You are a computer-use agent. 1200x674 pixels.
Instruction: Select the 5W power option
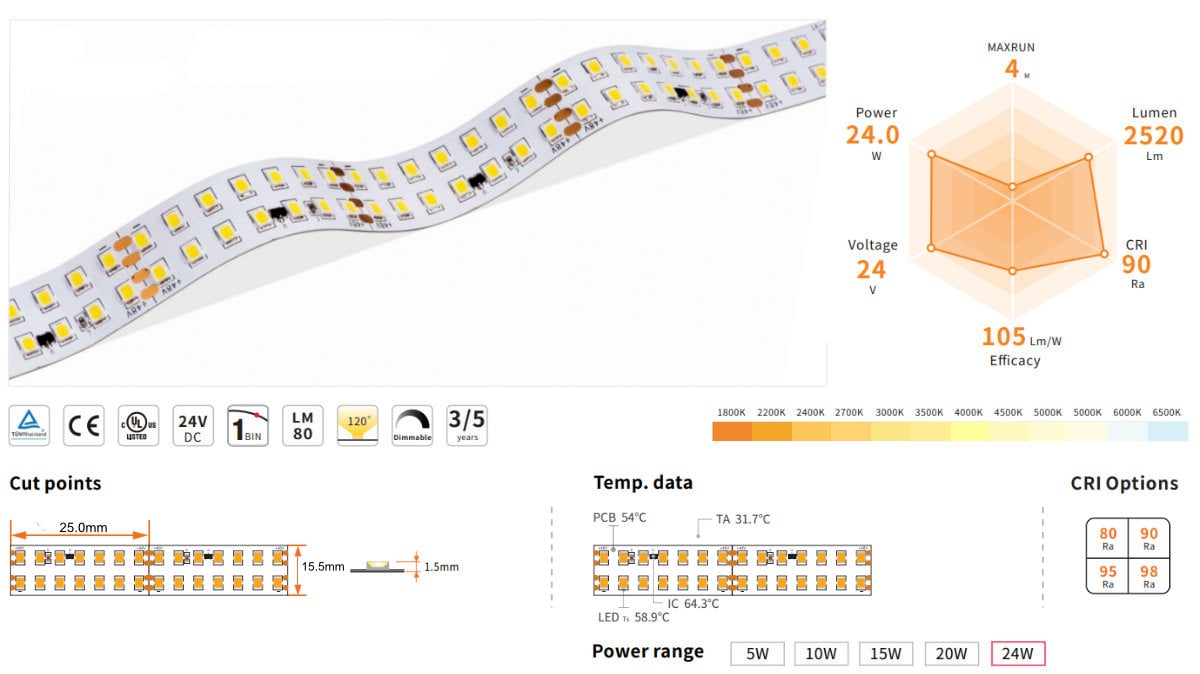(x=757, y=654)
